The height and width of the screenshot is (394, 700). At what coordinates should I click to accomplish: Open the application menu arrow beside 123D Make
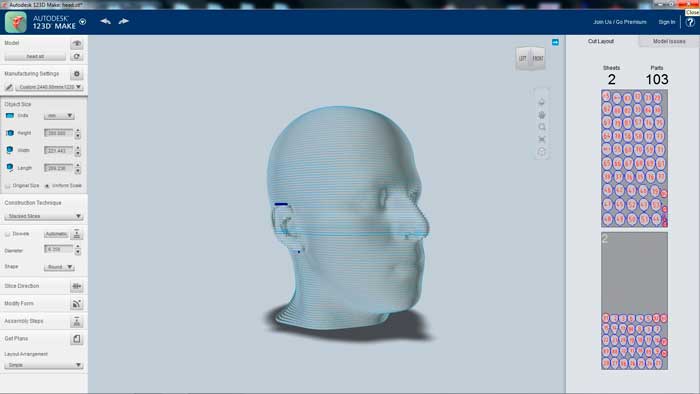[x=83, y=21]
